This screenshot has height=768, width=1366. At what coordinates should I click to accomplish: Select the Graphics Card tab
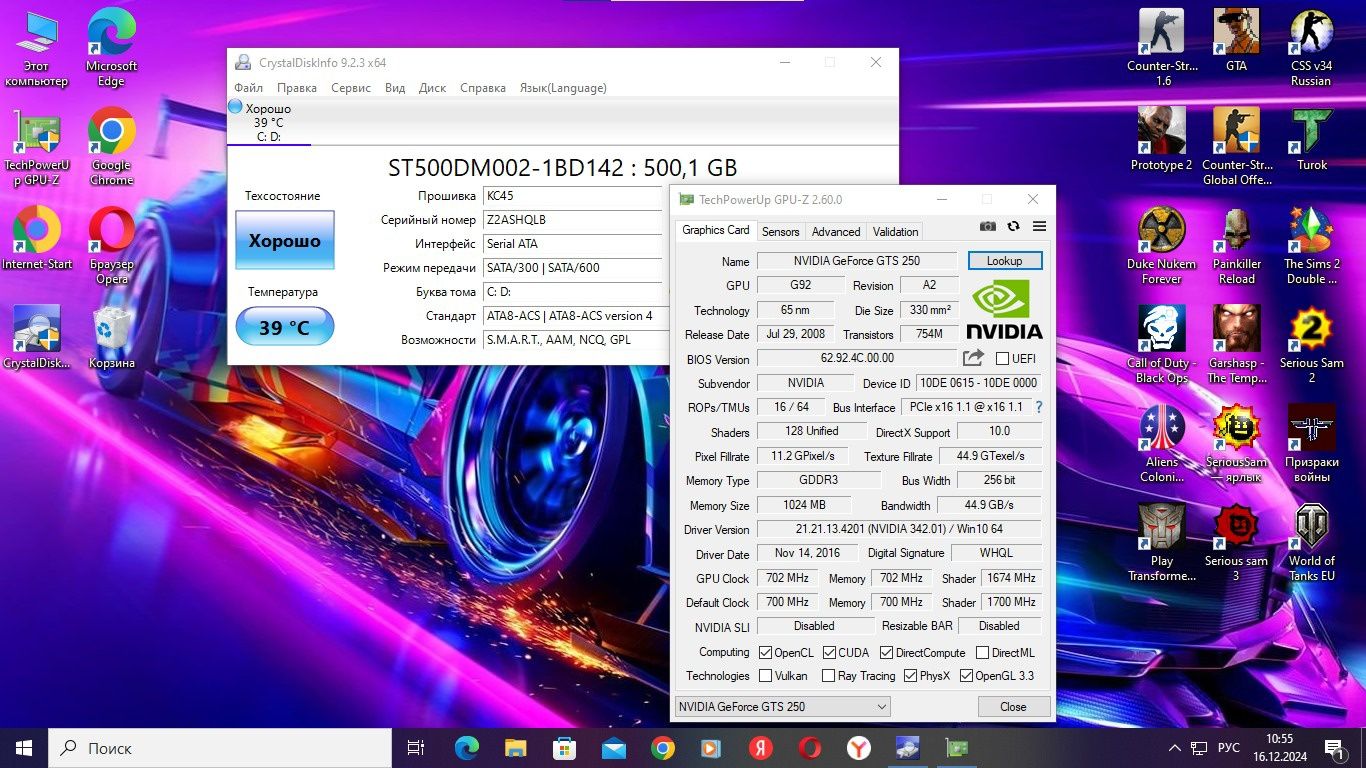point(716,230)
